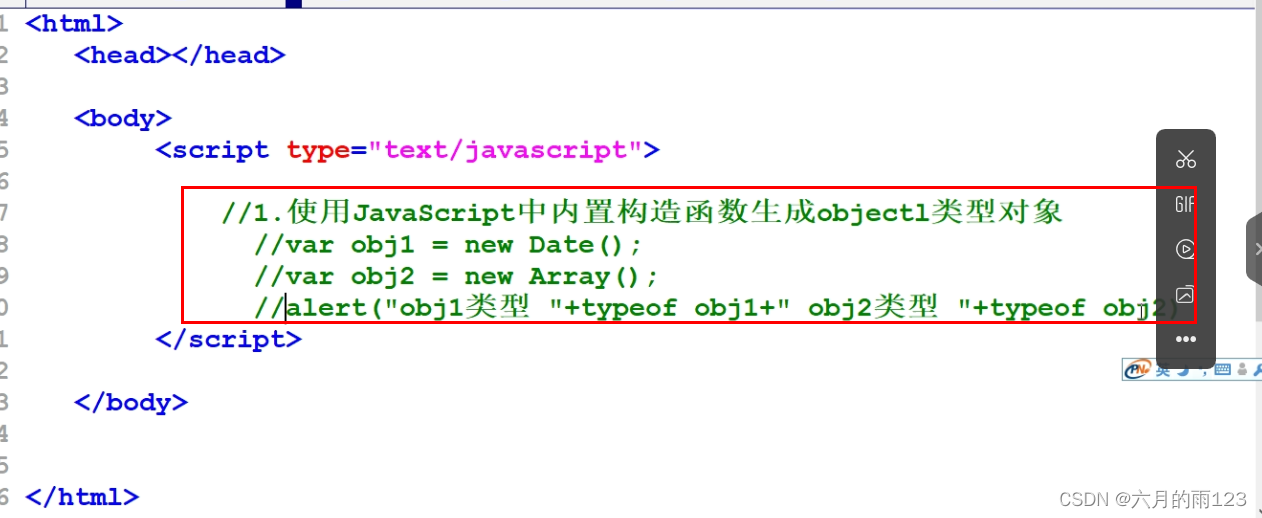Click the closing </script> tag

pos(229,339)
